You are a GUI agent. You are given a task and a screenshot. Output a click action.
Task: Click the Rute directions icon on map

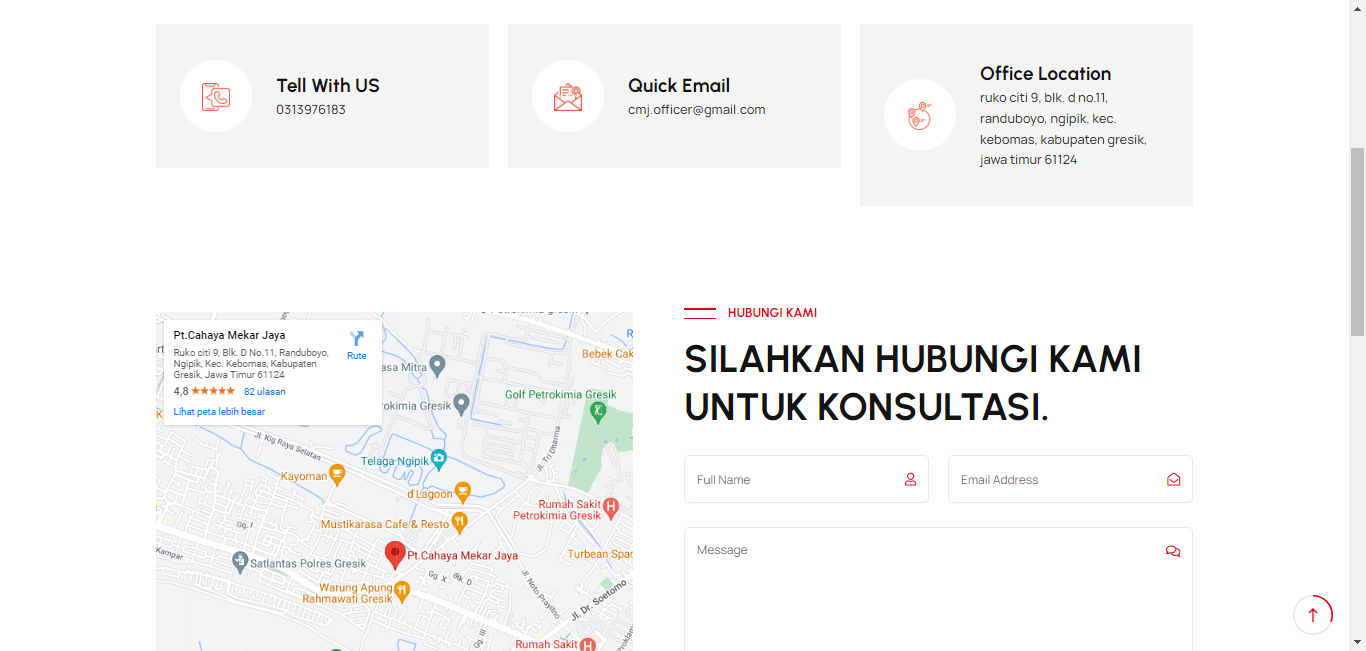pyautogui.click(x=357, y=340)
